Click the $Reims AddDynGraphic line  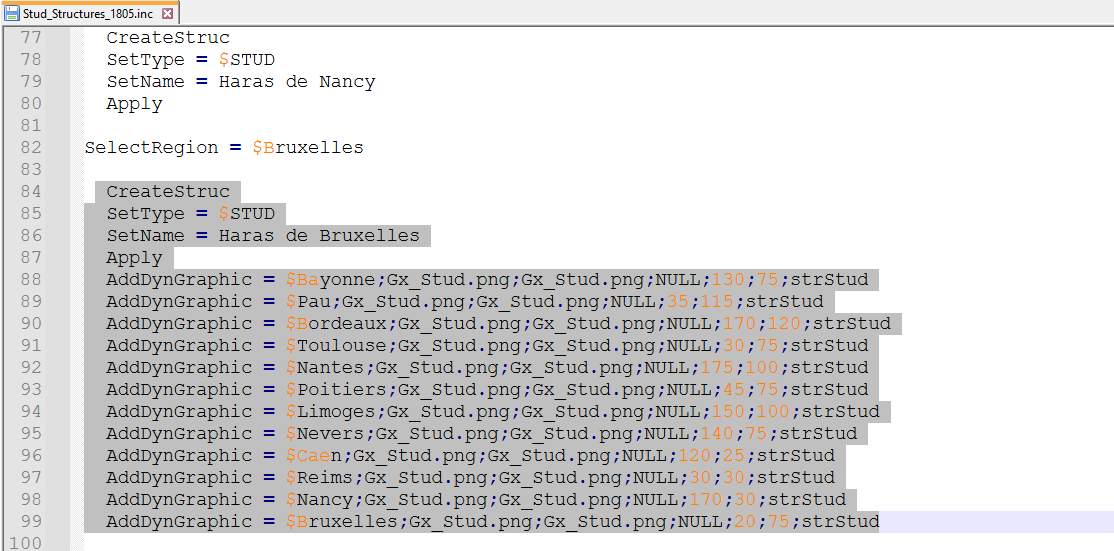[470, 477]
